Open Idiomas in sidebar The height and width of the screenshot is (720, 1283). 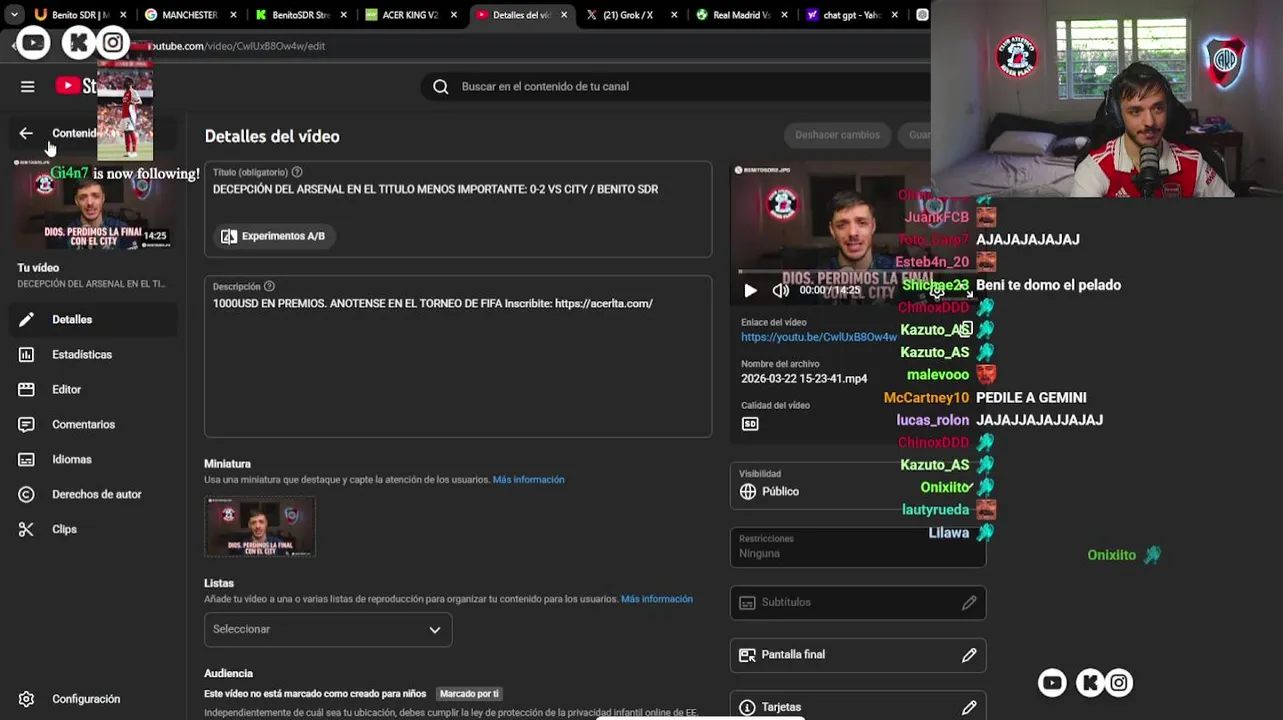[x=95, y=460]
